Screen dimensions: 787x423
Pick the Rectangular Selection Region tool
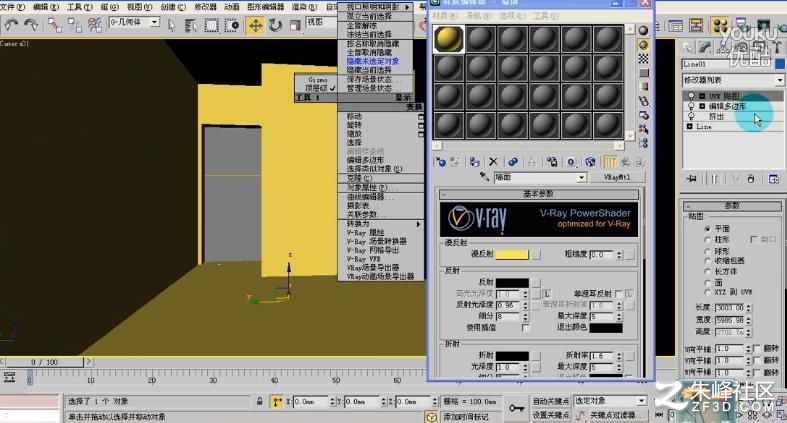point(211,25)
